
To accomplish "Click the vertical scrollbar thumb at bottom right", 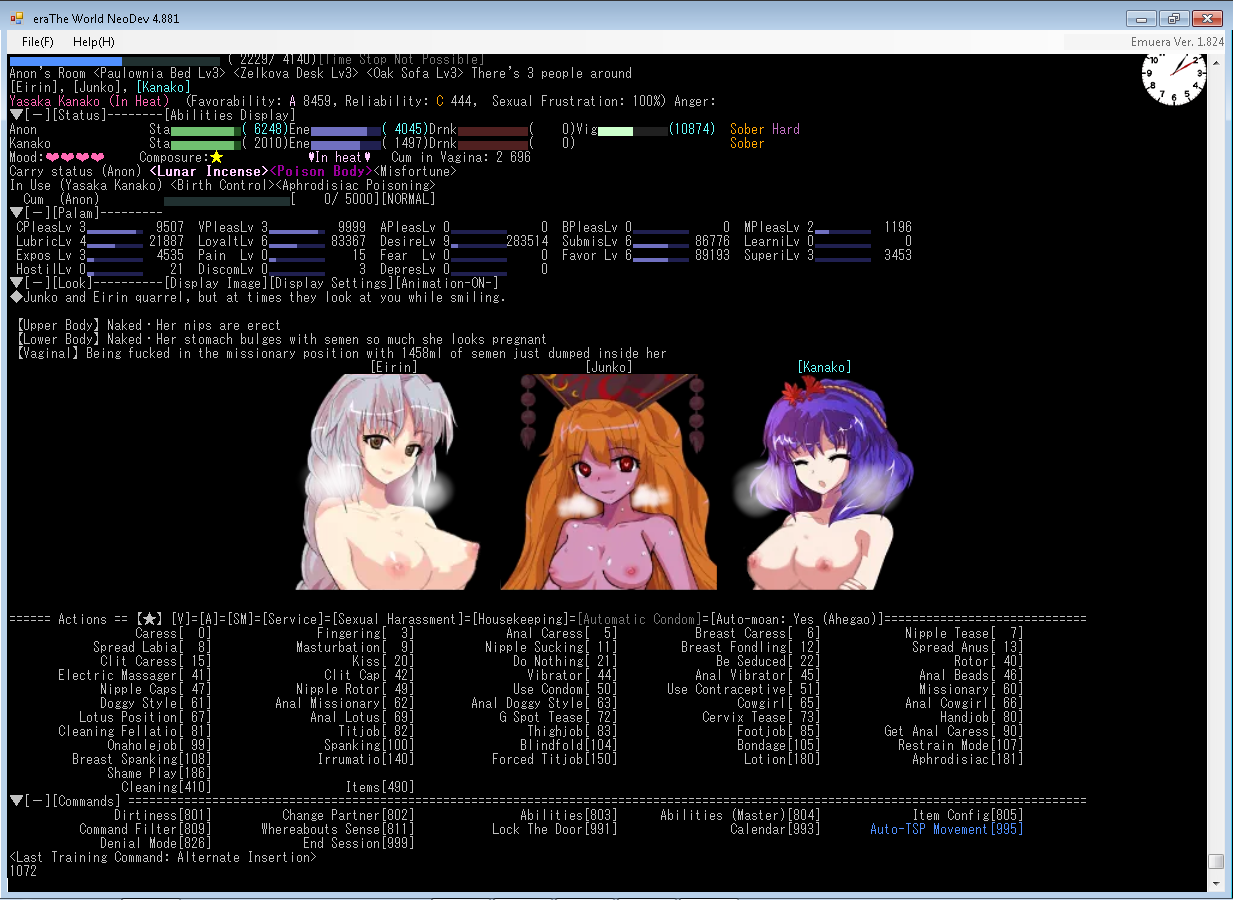I will (x=1215, y=862).
